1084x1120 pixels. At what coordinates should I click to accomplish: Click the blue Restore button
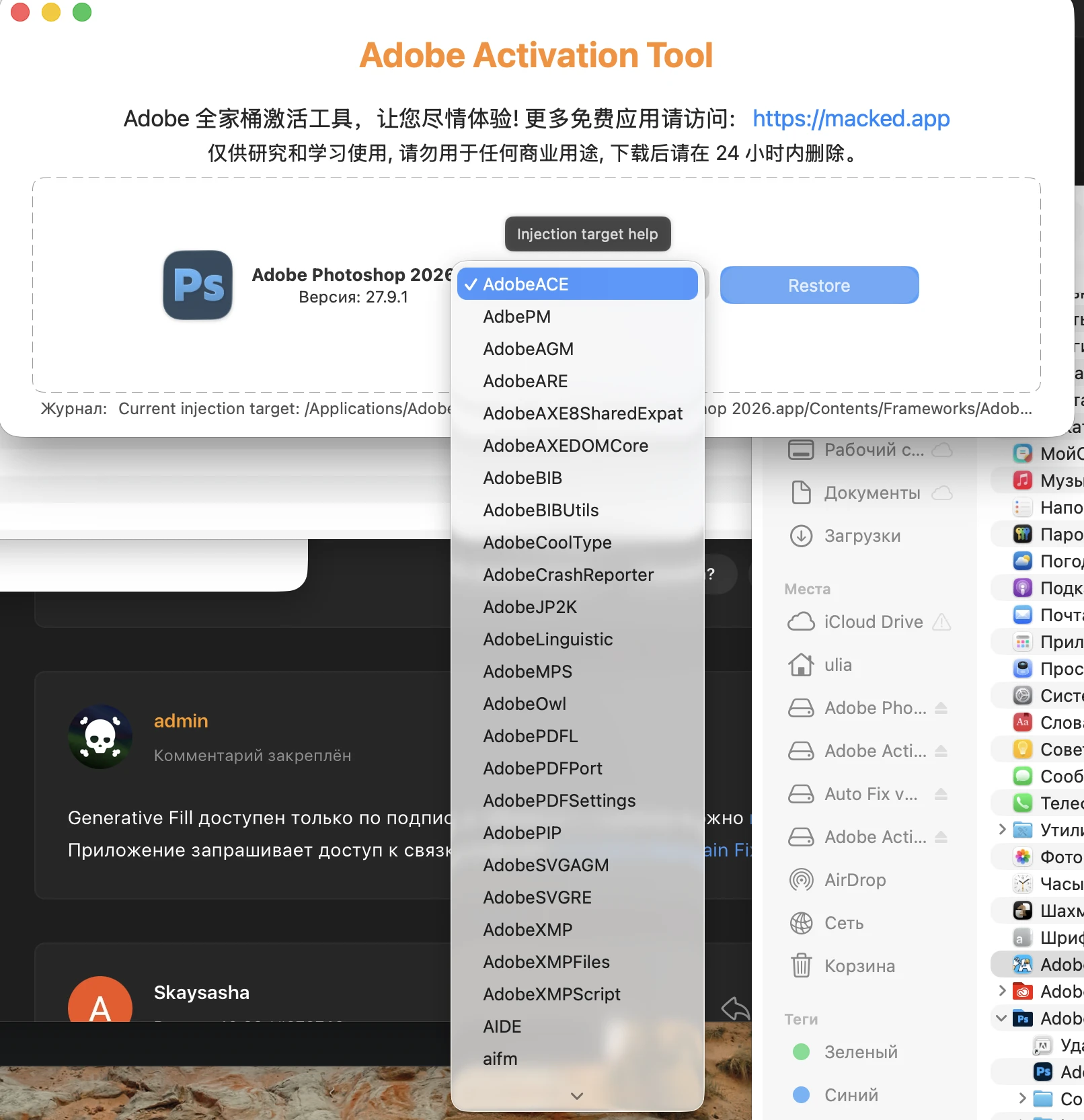819,285
